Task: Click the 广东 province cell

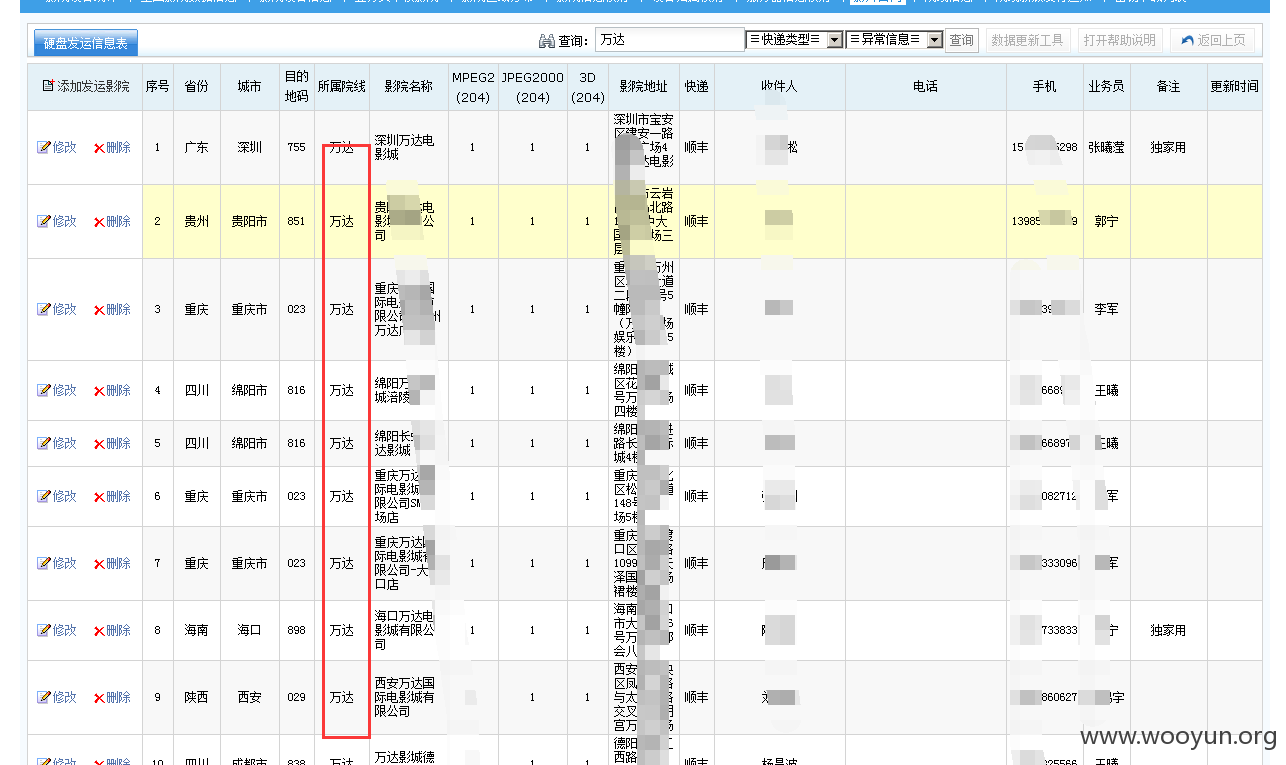Action: click(x=196, y=147)
